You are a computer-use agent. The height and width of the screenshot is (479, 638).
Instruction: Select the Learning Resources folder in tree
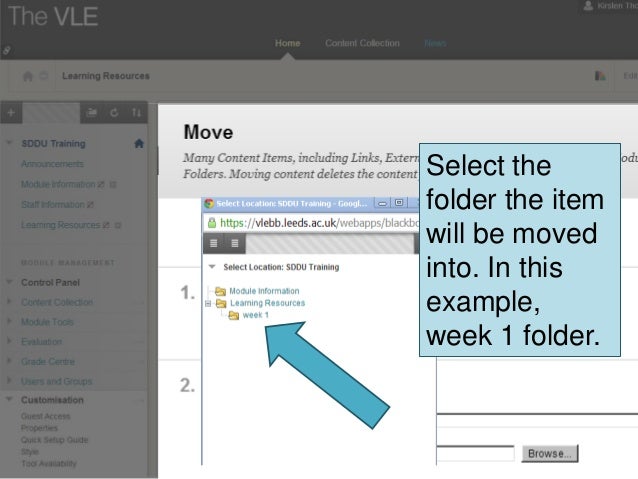pos(267,303)
